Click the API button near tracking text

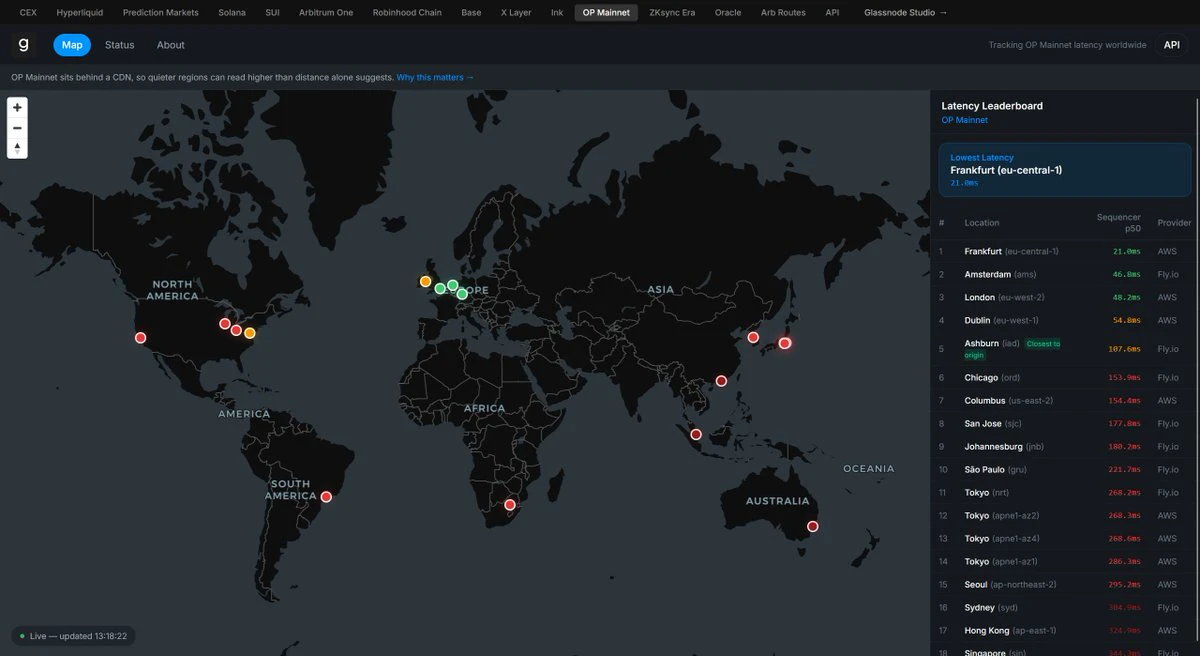[x=1171, y=45]
